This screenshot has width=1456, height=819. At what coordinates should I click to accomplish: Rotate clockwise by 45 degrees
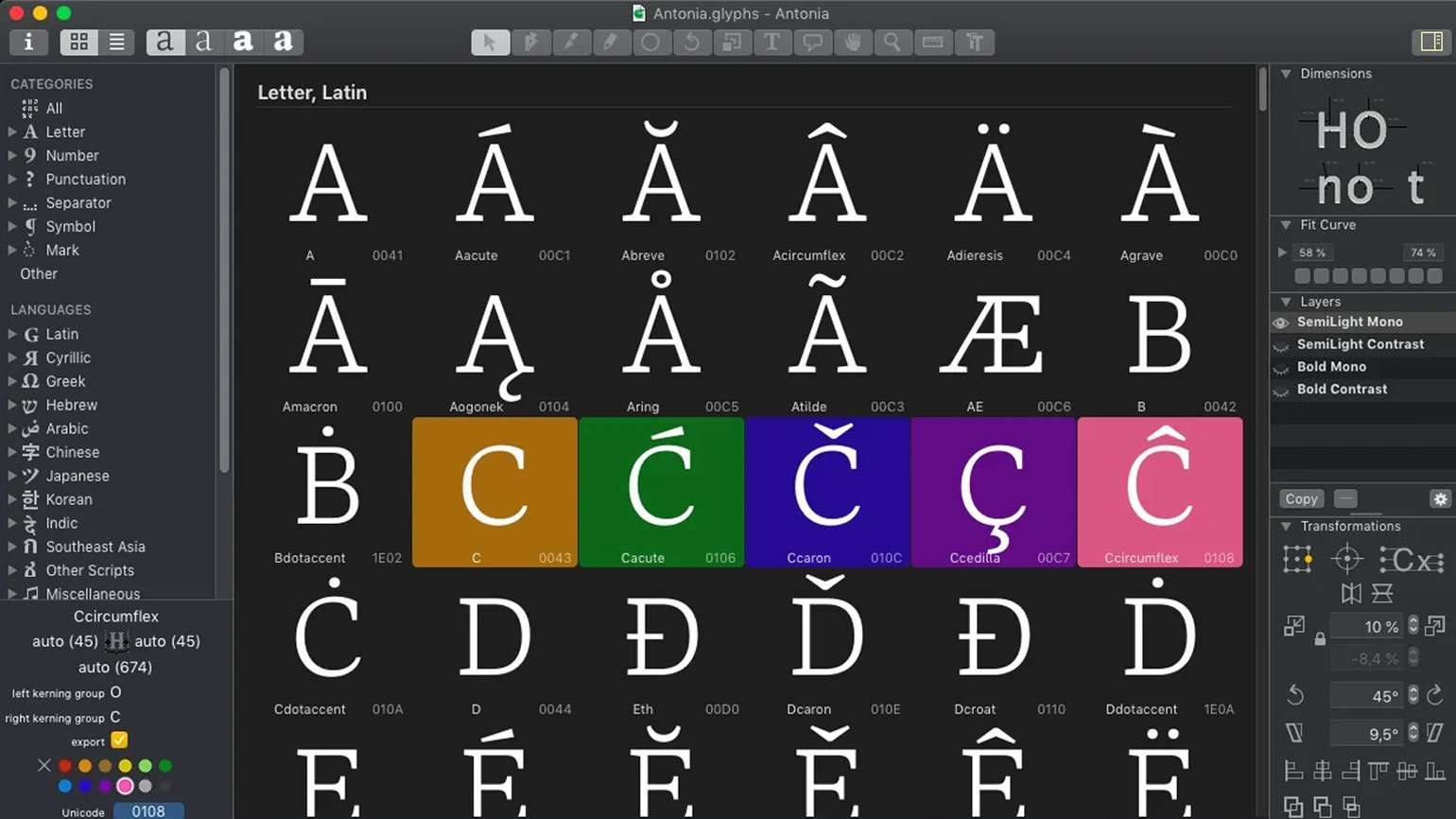(x=1434, y=695)
